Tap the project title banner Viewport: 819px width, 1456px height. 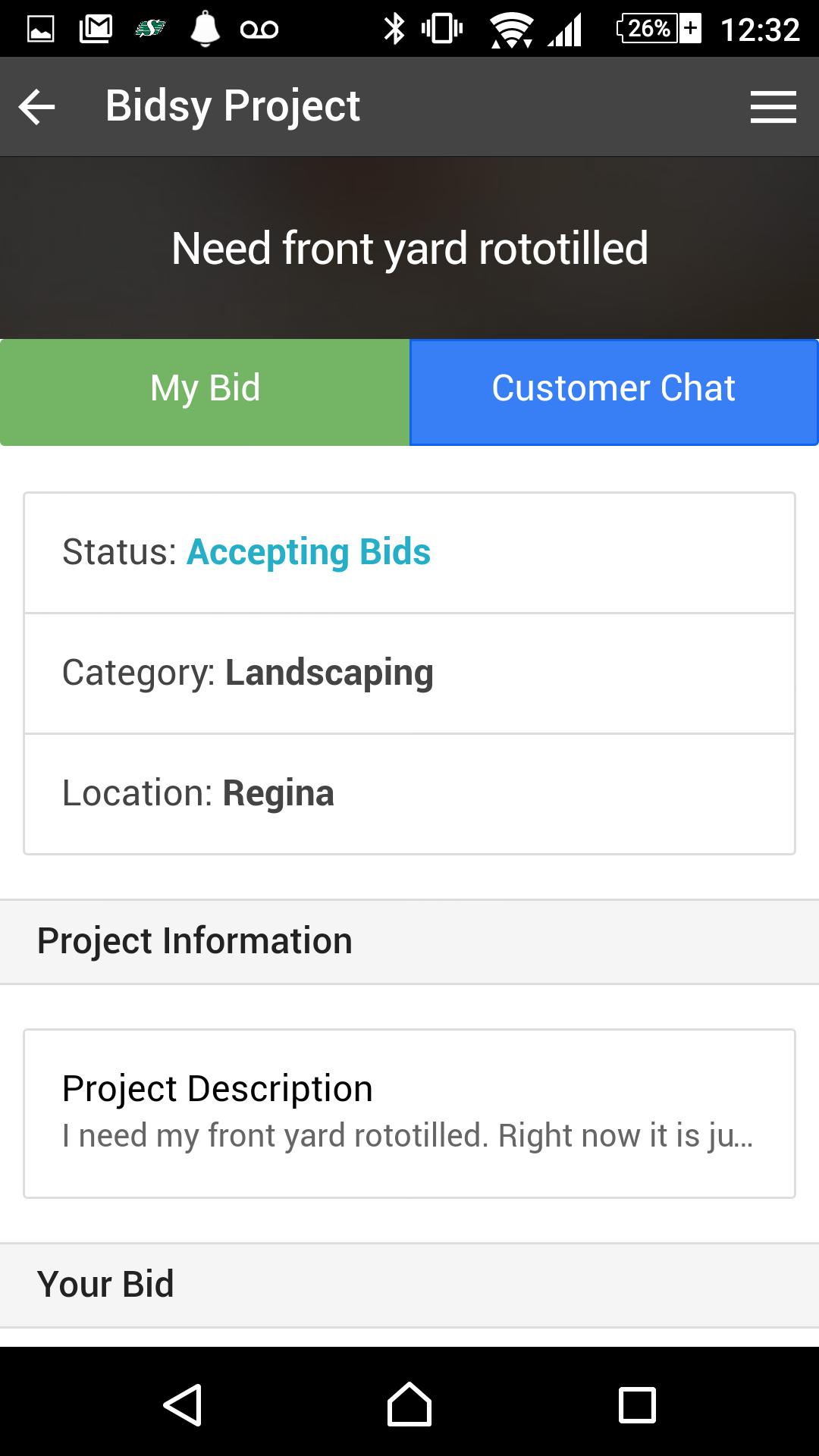click(x=409, y=248)
